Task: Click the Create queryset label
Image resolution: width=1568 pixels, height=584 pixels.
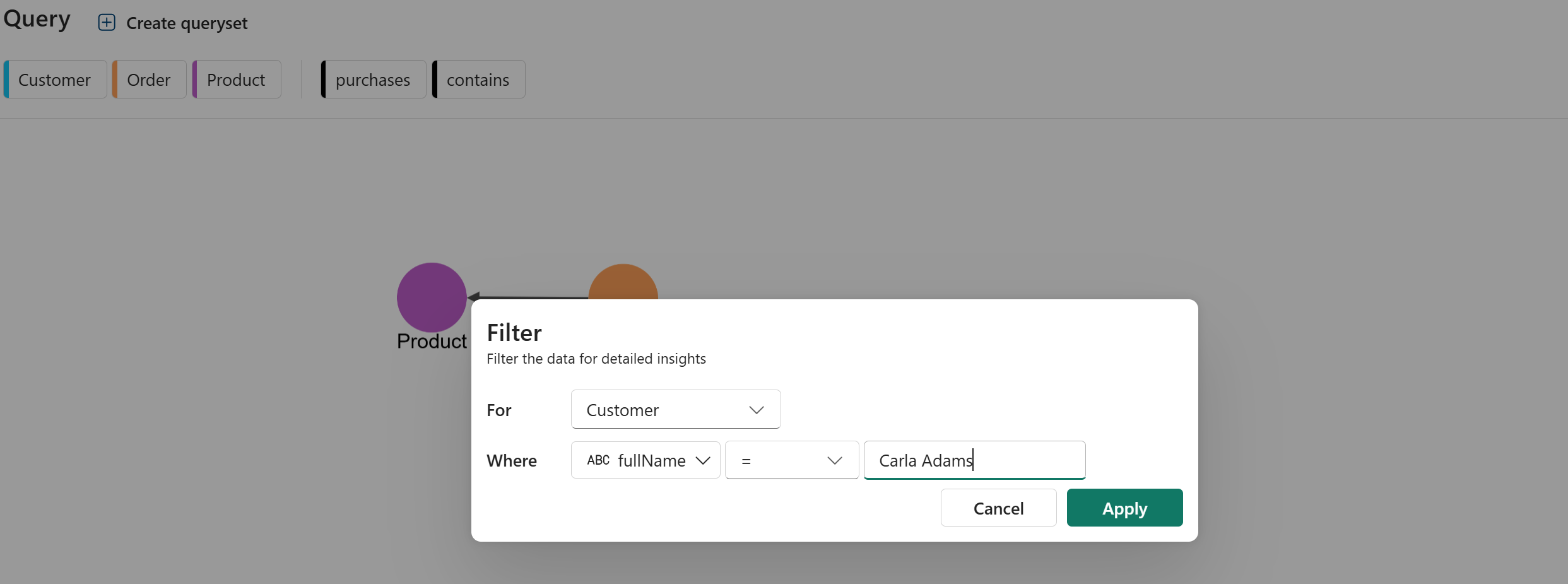Action: coord(187,23)
